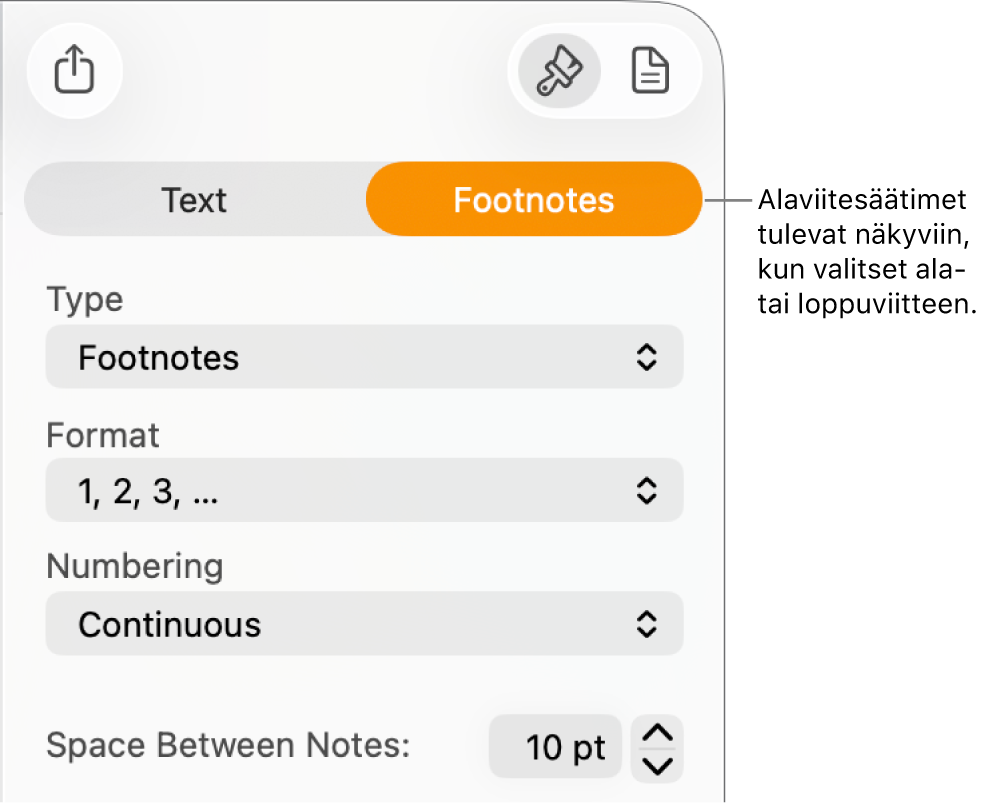
Task: Decrease Space Between Notes with down arrow
Action: click(x=657, y=766)
